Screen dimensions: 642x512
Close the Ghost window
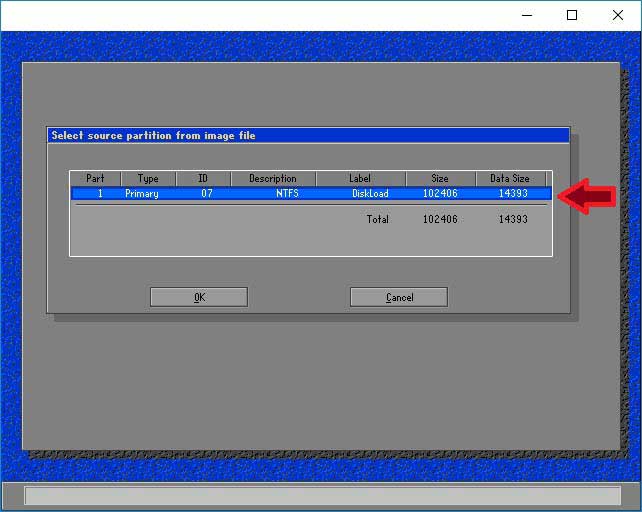617,15
